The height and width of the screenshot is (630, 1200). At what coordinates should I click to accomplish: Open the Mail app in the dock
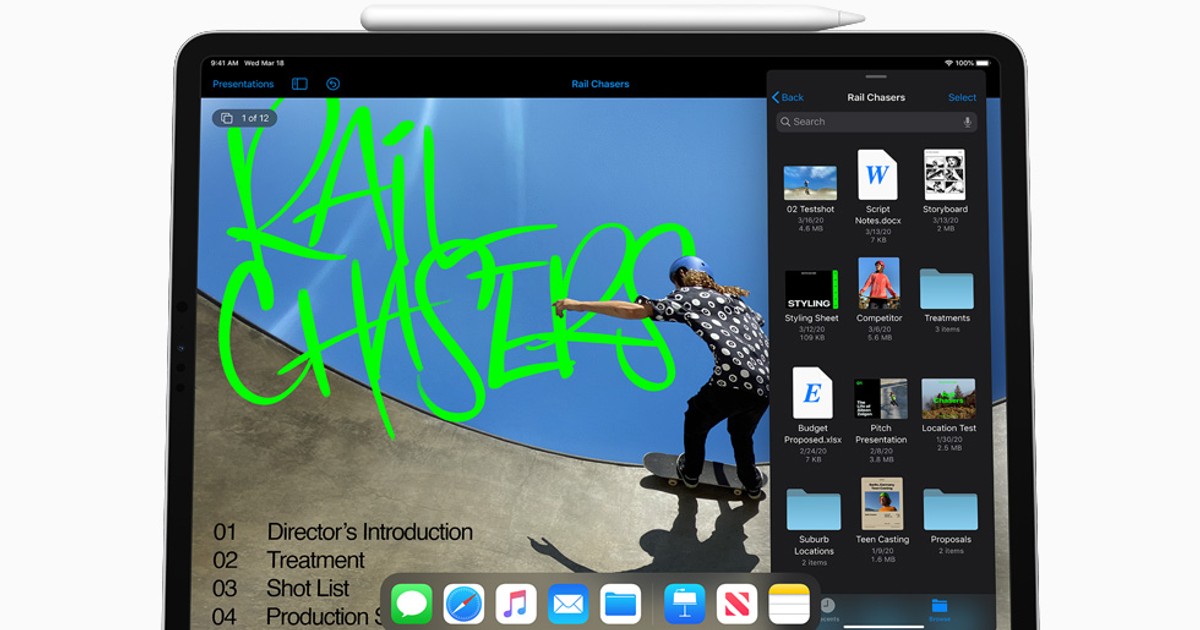pos(568,604)
